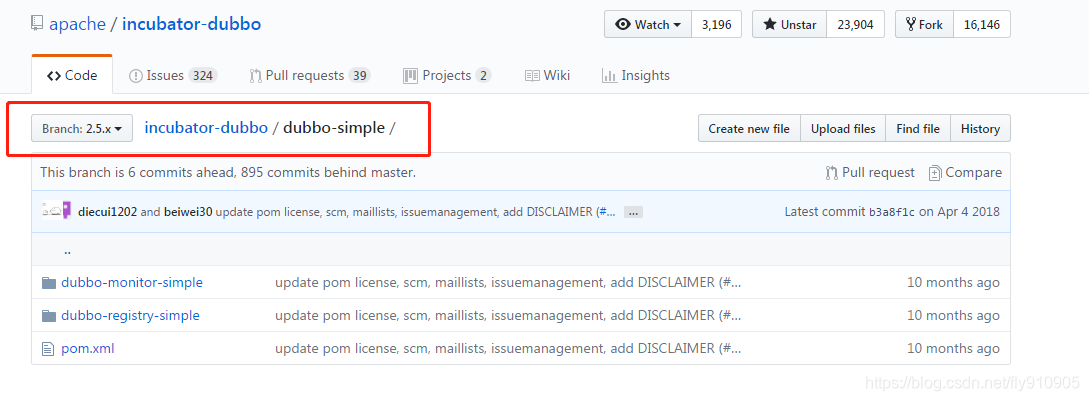This screenshot has height=401, width=1089.
Task: Click the Unstar button
Action: pyautogui.click(x=789, y=24)
